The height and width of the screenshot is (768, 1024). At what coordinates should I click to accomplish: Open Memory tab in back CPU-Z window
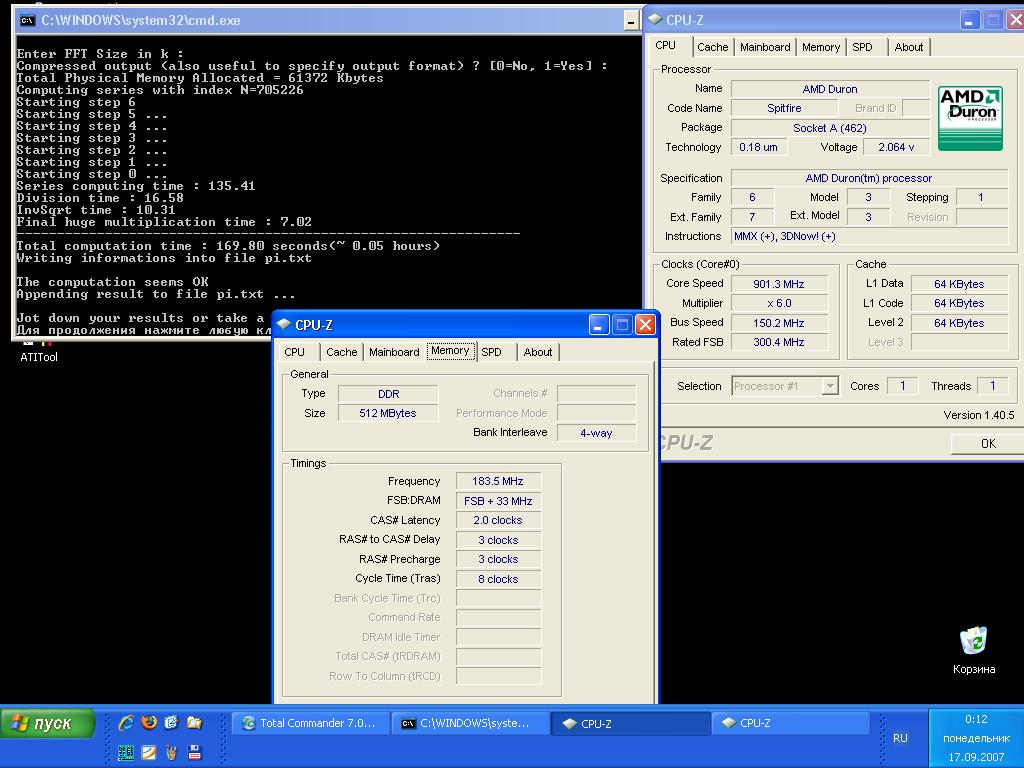click(821, 47)
